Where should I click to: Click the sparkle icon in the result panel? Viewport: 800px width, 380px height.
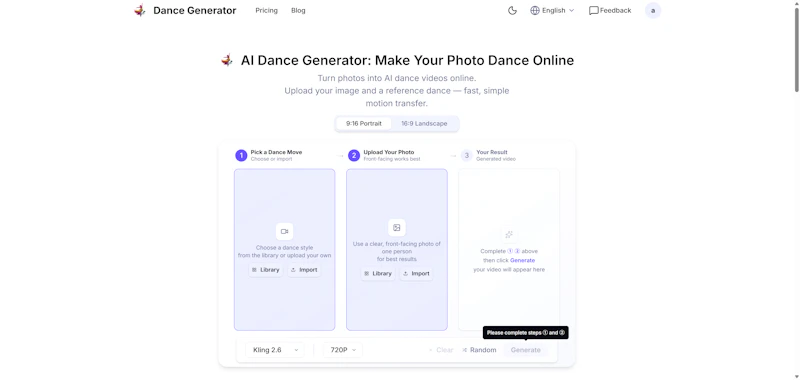(x=509, y=234)
